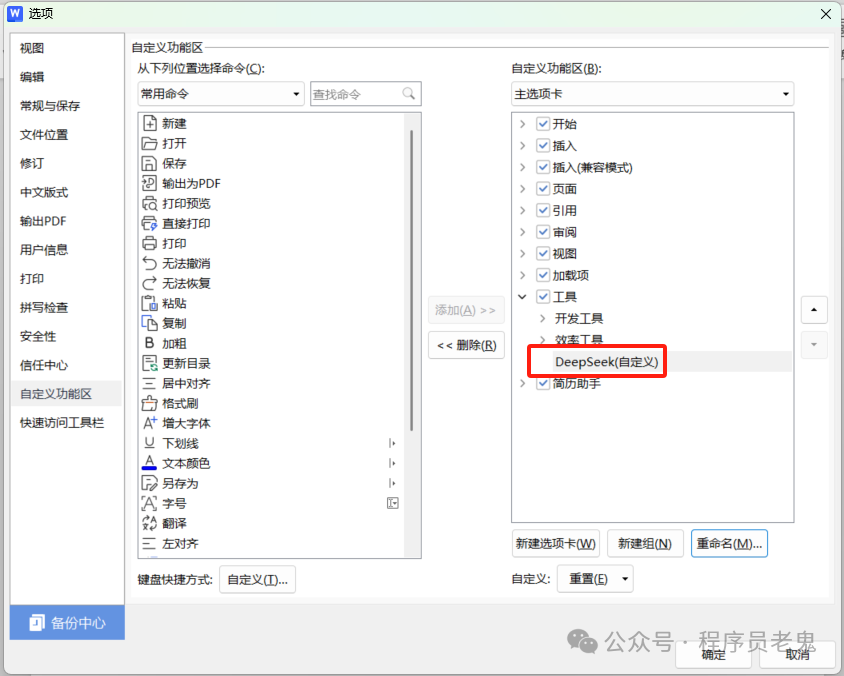
Task: Click the command list vertical scrollbar
Action: 412,280
